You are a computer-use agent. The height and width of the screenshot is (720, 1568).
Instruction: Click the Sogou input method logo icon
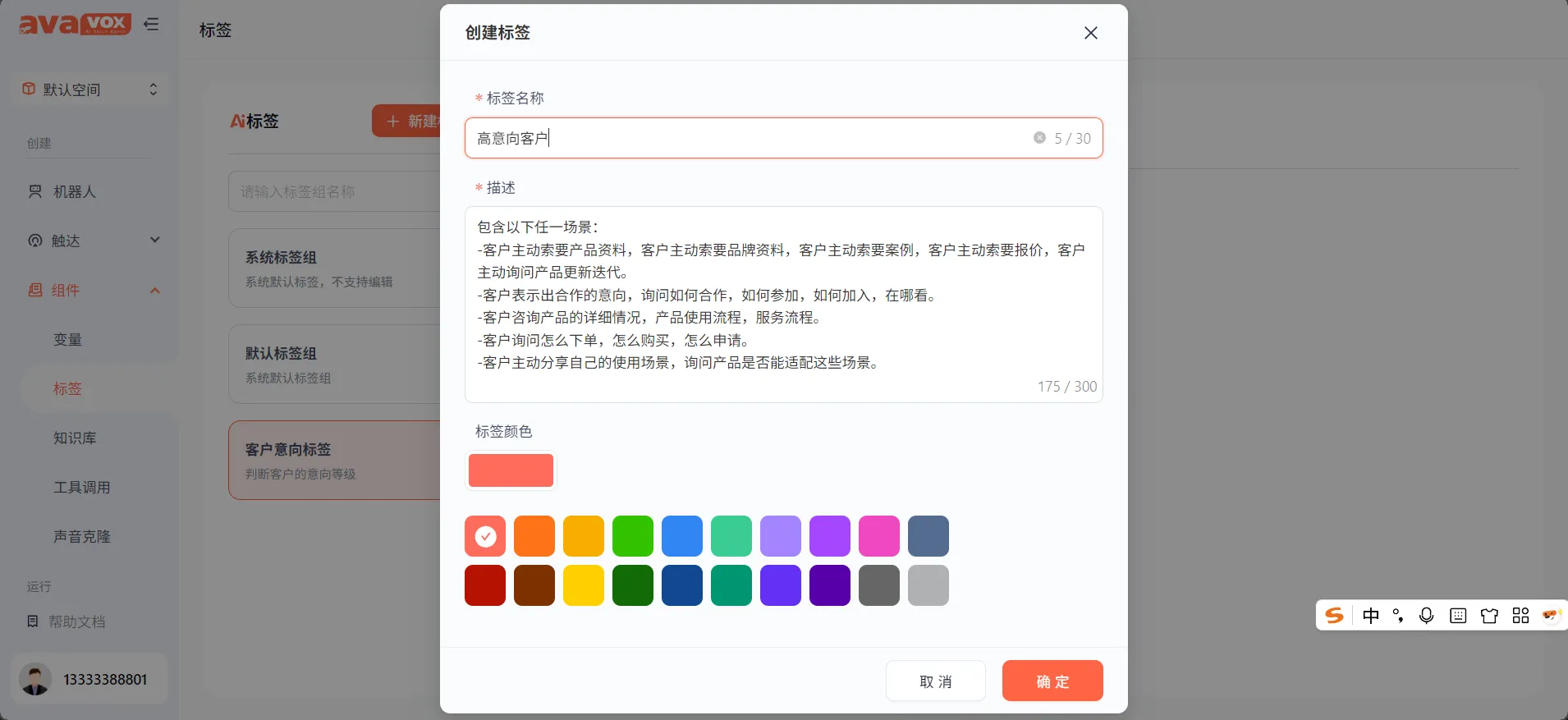pyautogui.click(x=1335, y=616)
